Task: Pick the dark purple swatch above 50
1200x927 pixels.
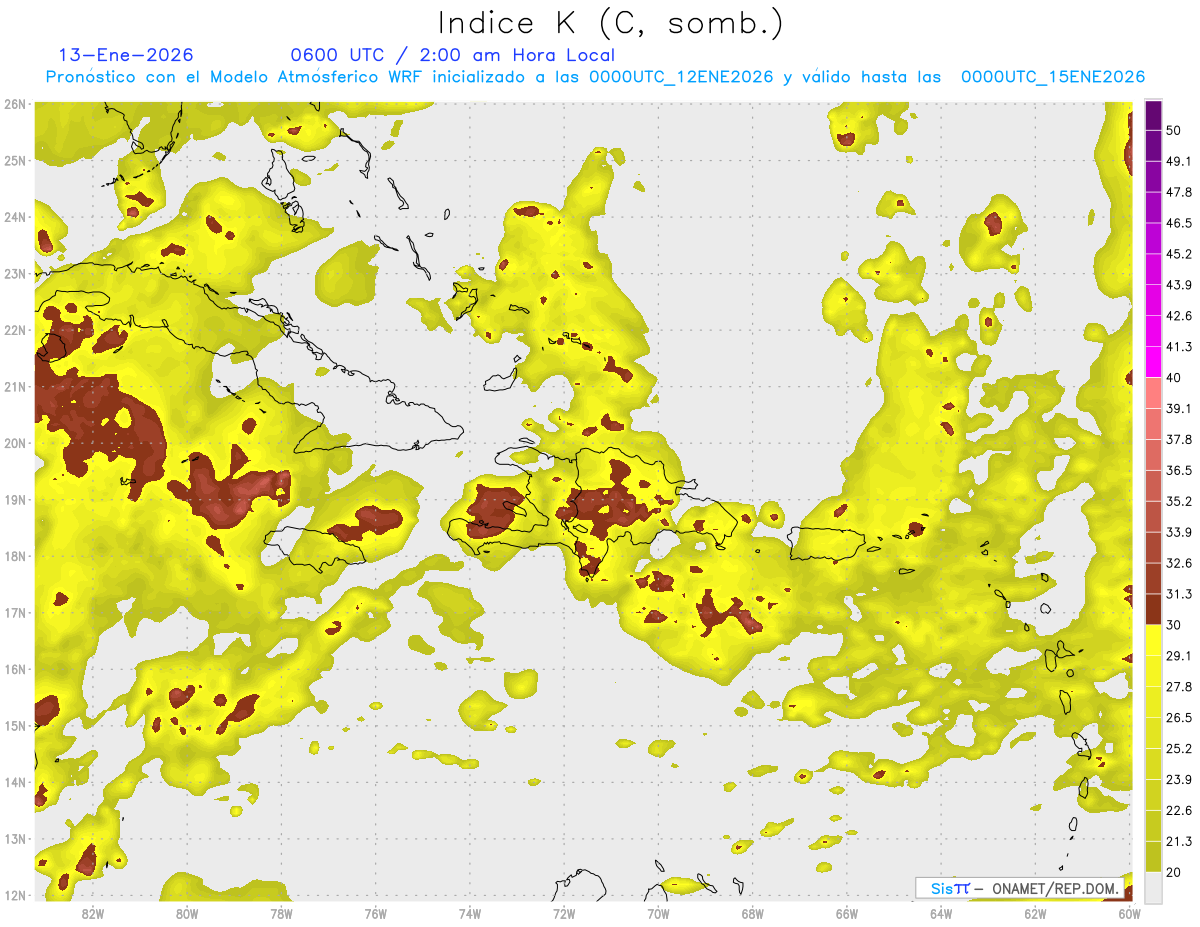Action: pos(1153,115)
